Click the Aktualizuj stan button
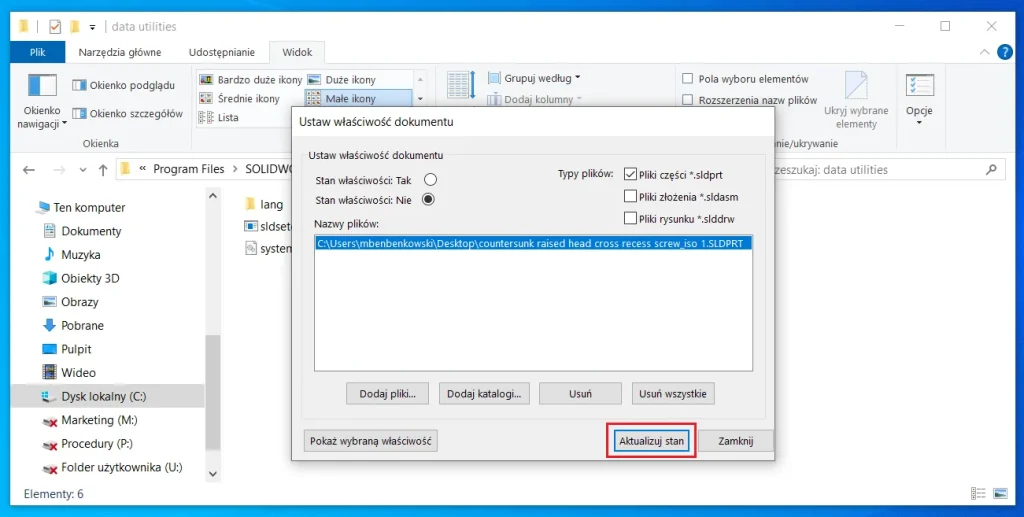 point(651,441)
